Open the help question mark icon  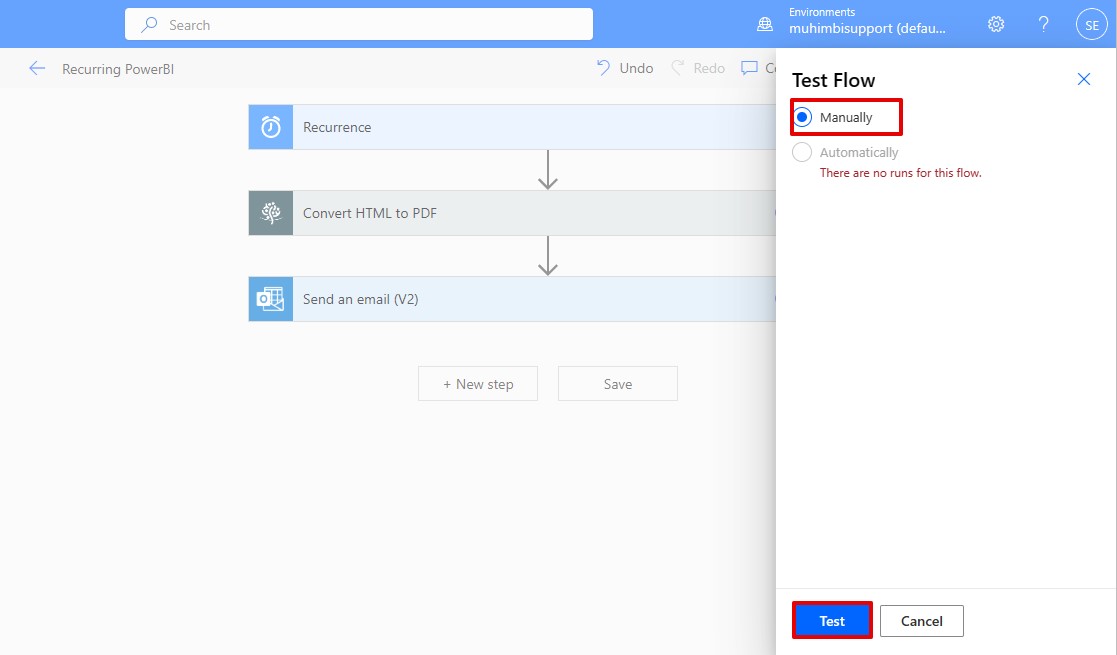coord(1043,25)
